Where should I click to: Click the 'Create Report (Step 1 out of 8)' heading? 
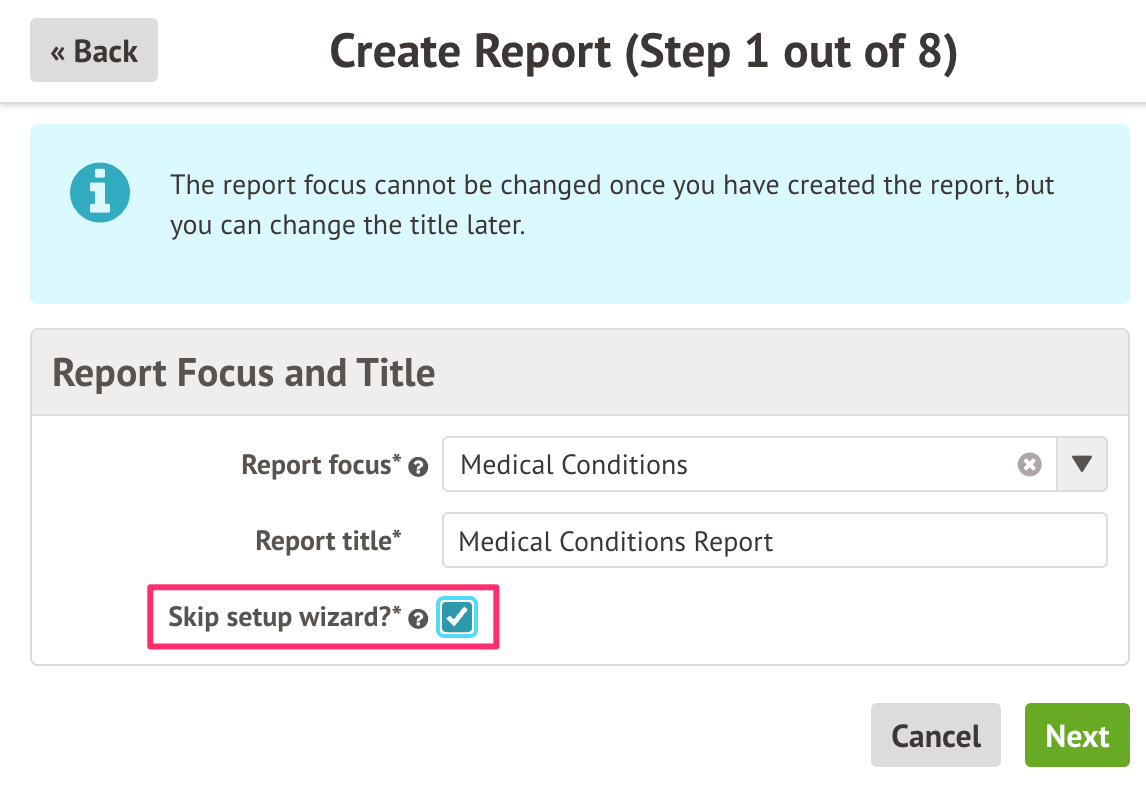click(x=643, y=51)
